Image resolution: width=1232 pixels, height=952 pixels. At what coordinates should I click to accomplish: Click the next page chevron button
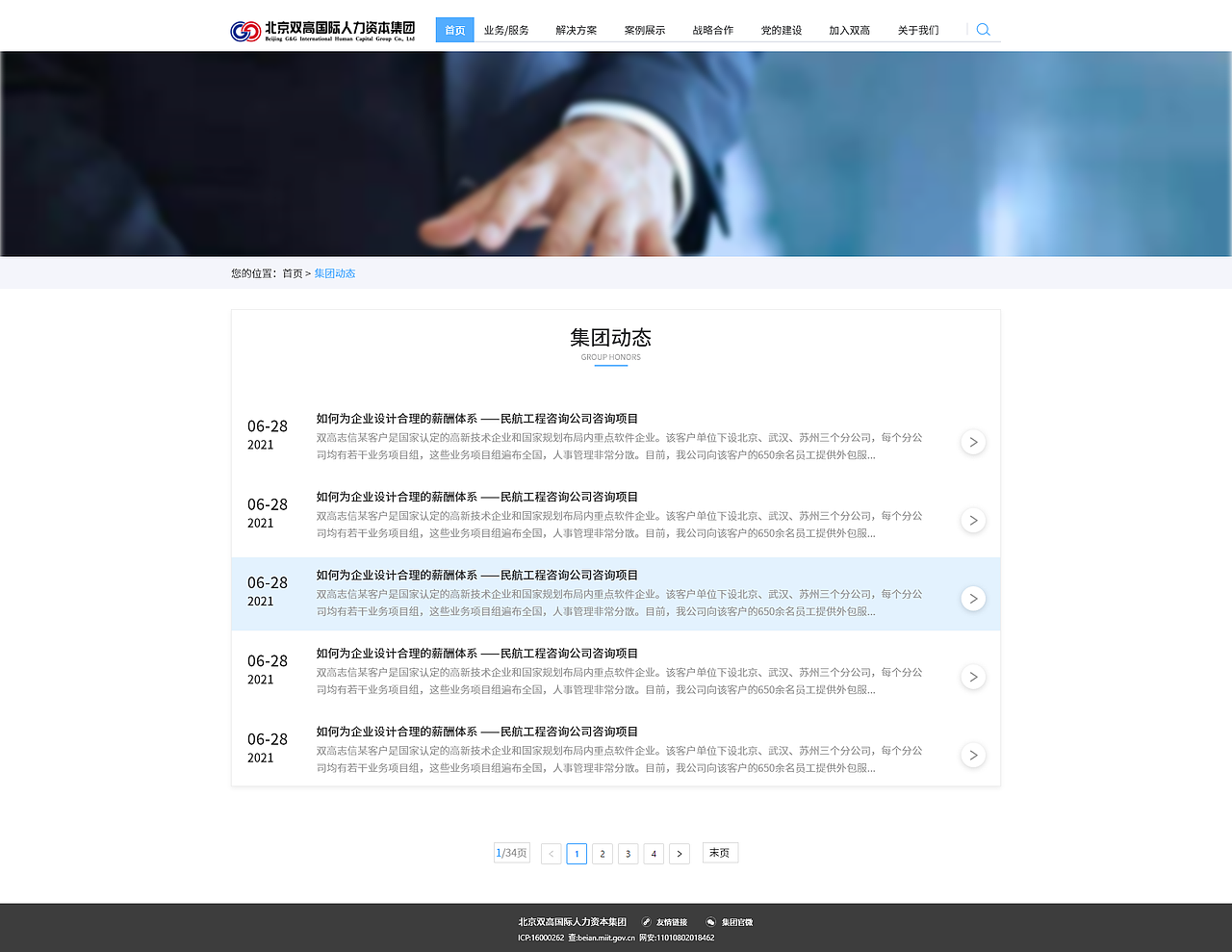tap(679, 853)
